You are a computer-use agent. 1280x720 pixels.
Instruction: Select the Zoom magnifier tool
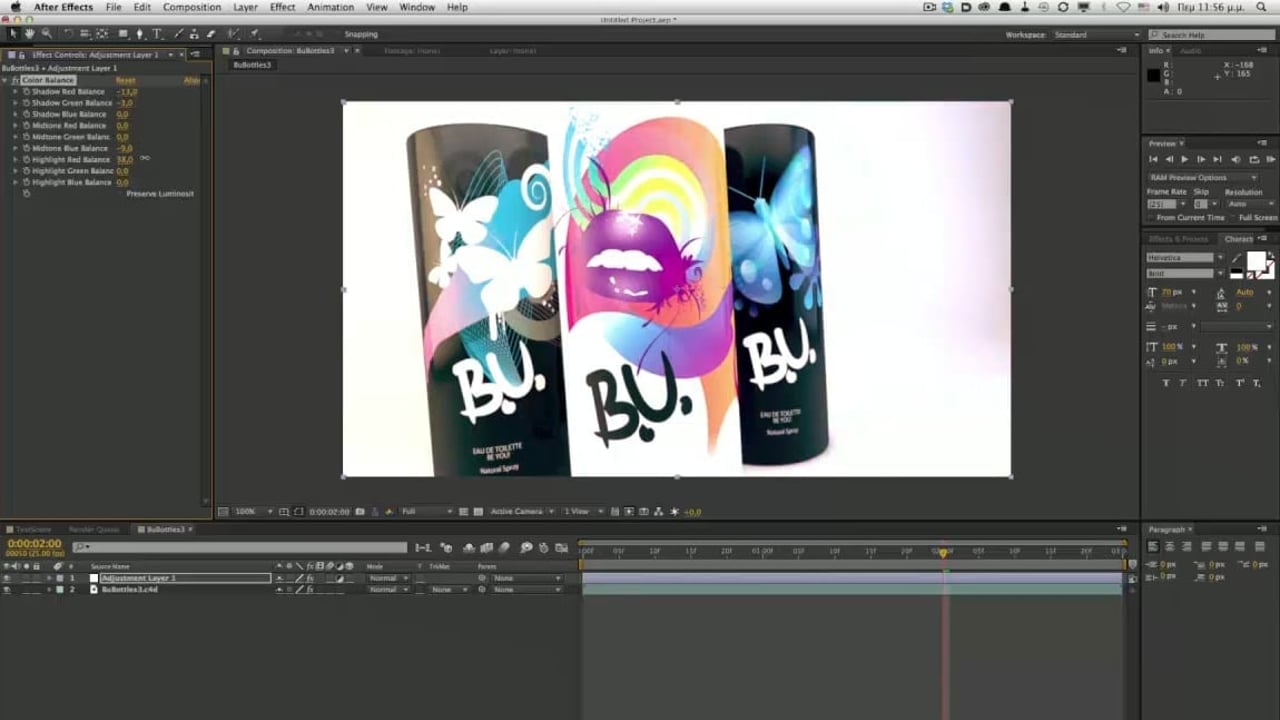[46, 34]
